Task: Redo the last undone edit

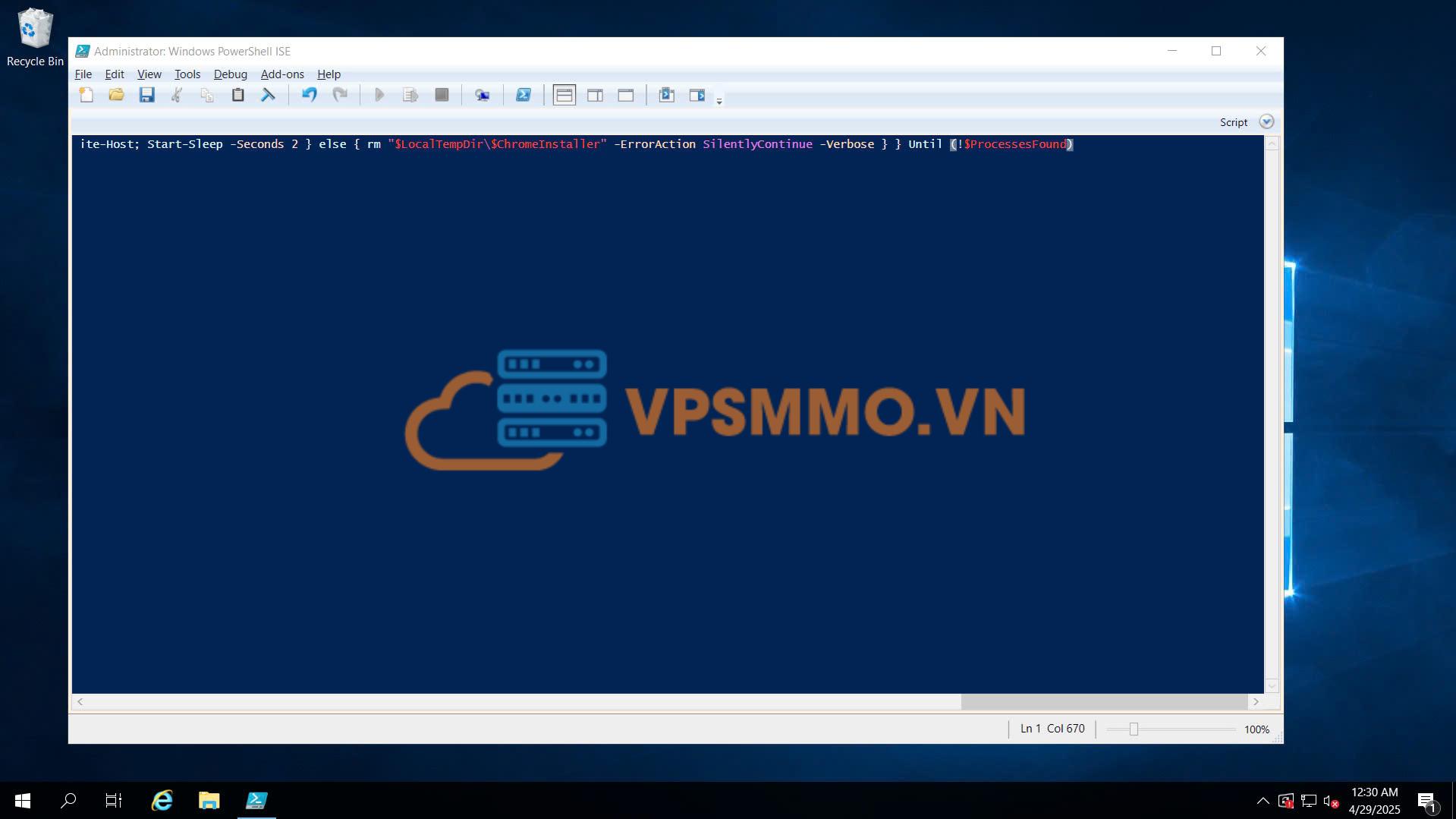Action: (x=340, y=95)
